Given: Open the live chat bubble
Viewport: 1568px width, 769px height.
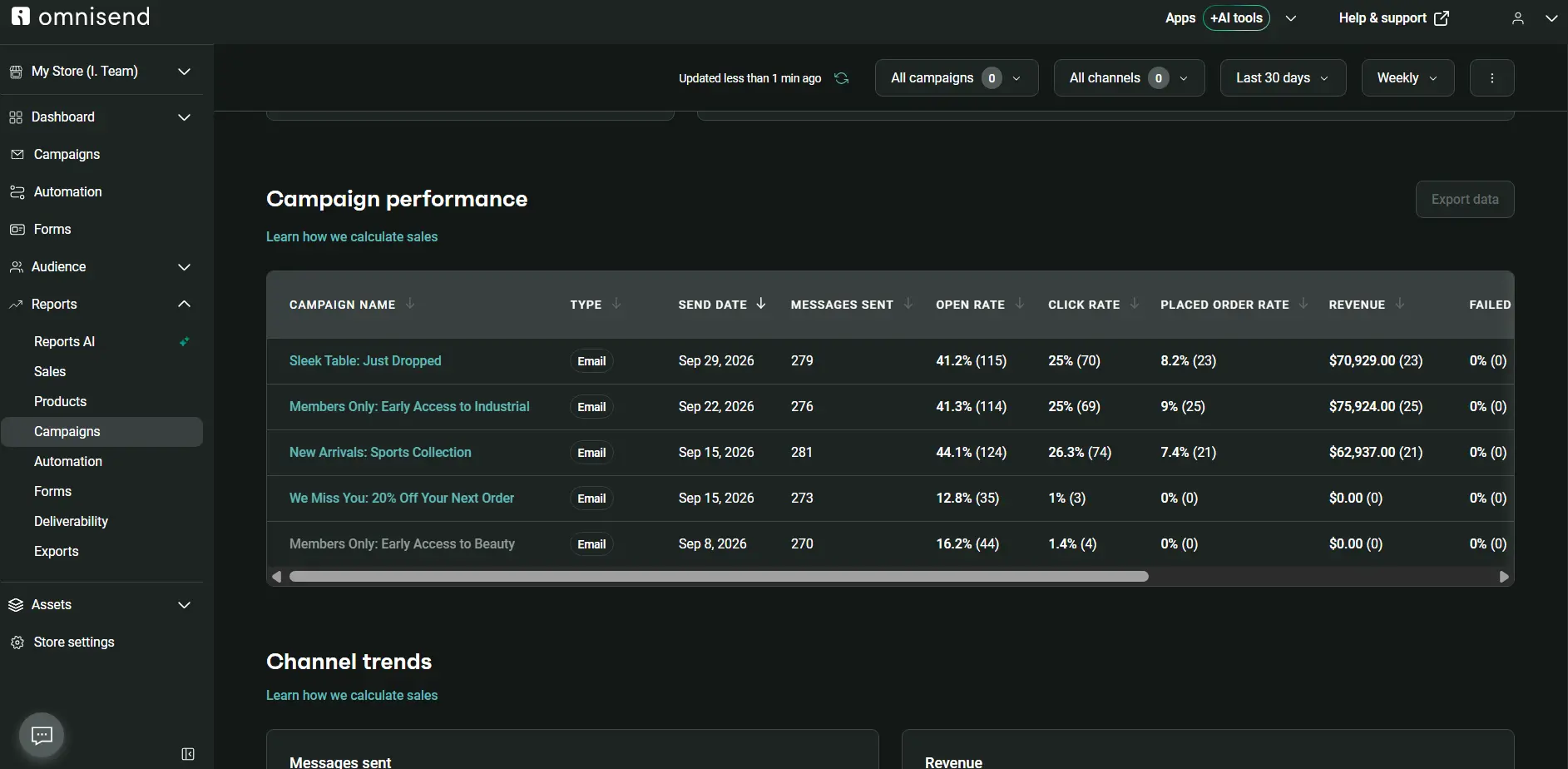Looking at the screenshot, I should (x=42, y=735).
